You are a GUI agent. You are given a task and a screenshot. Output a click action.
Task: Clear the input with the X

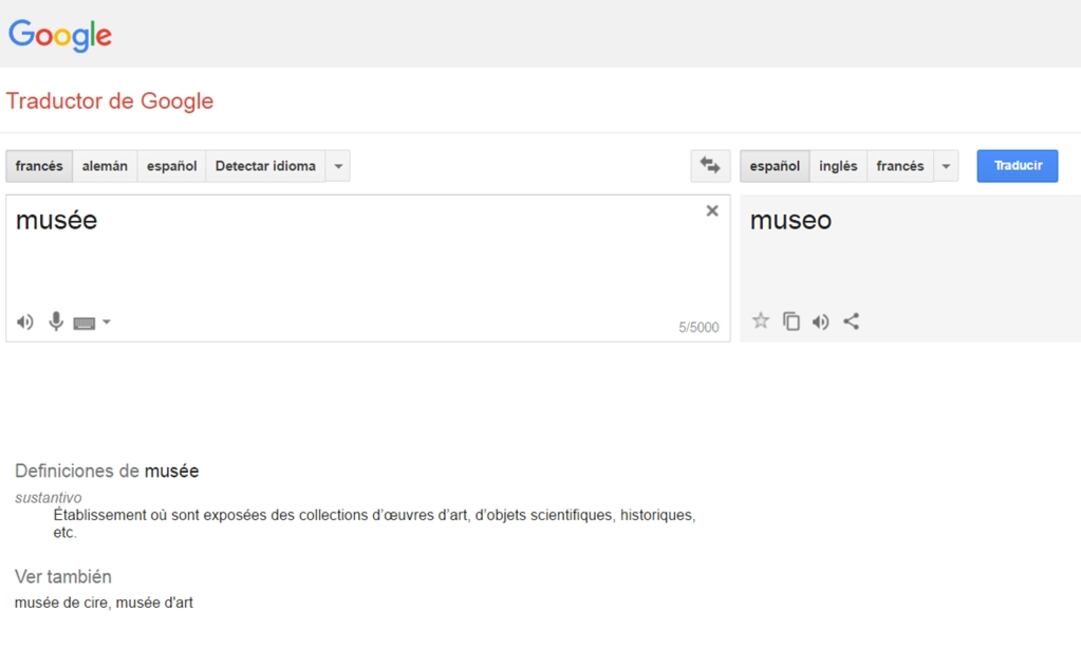point(712,211)
